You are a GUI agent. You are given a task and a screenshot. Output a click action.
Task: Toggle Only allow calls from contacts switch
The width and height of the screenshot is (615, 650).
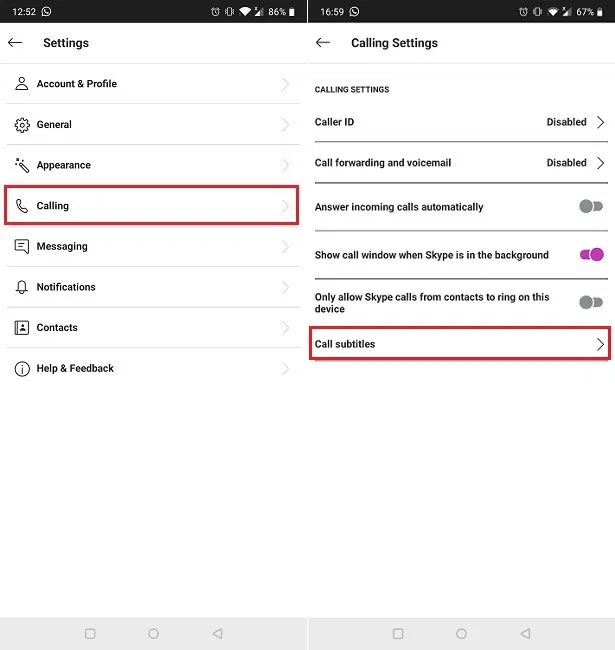[x=591, y=302]
